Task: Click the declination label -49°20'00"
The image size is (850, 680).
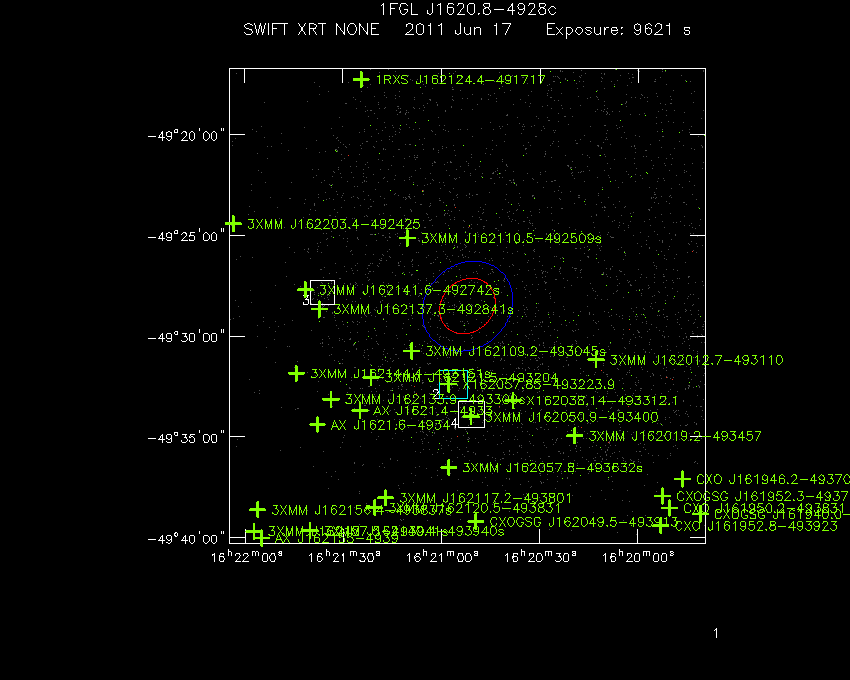Action: coord(186,136)
